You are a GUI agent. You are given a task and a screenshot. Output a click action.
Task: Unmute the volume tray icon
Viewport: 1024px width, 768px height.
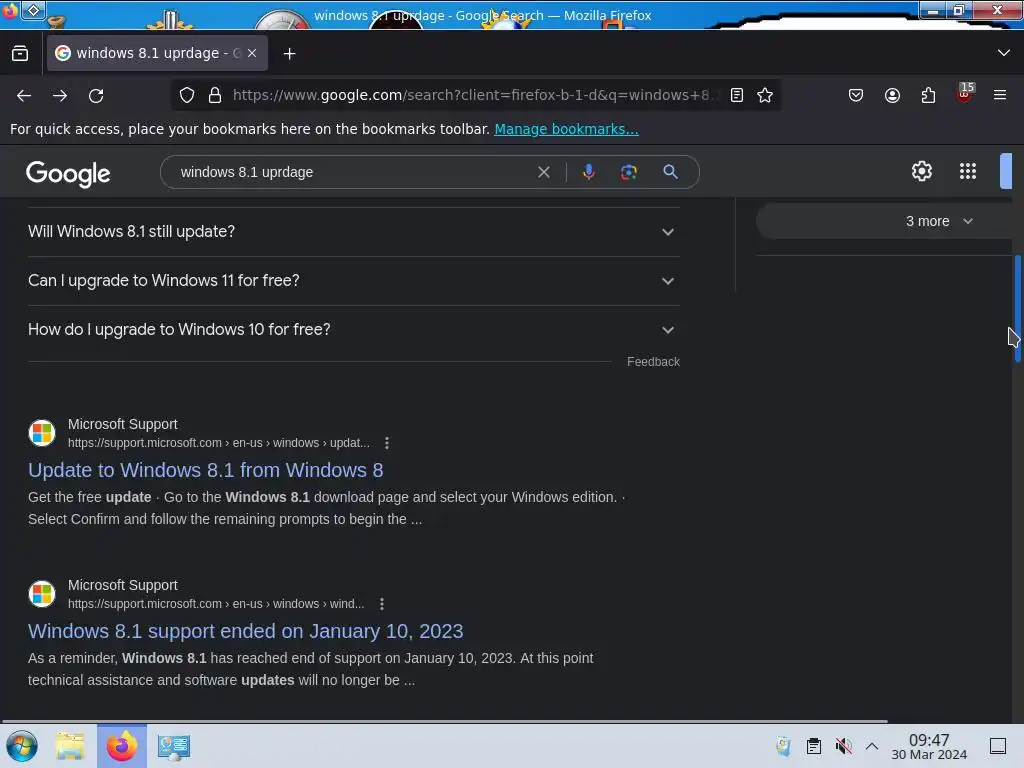[x=843, y=746]
